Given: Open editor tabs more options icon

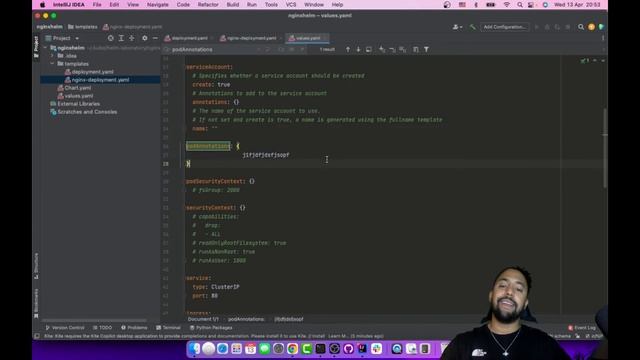Looking at the screenshot, I should (x=603, y=38).
